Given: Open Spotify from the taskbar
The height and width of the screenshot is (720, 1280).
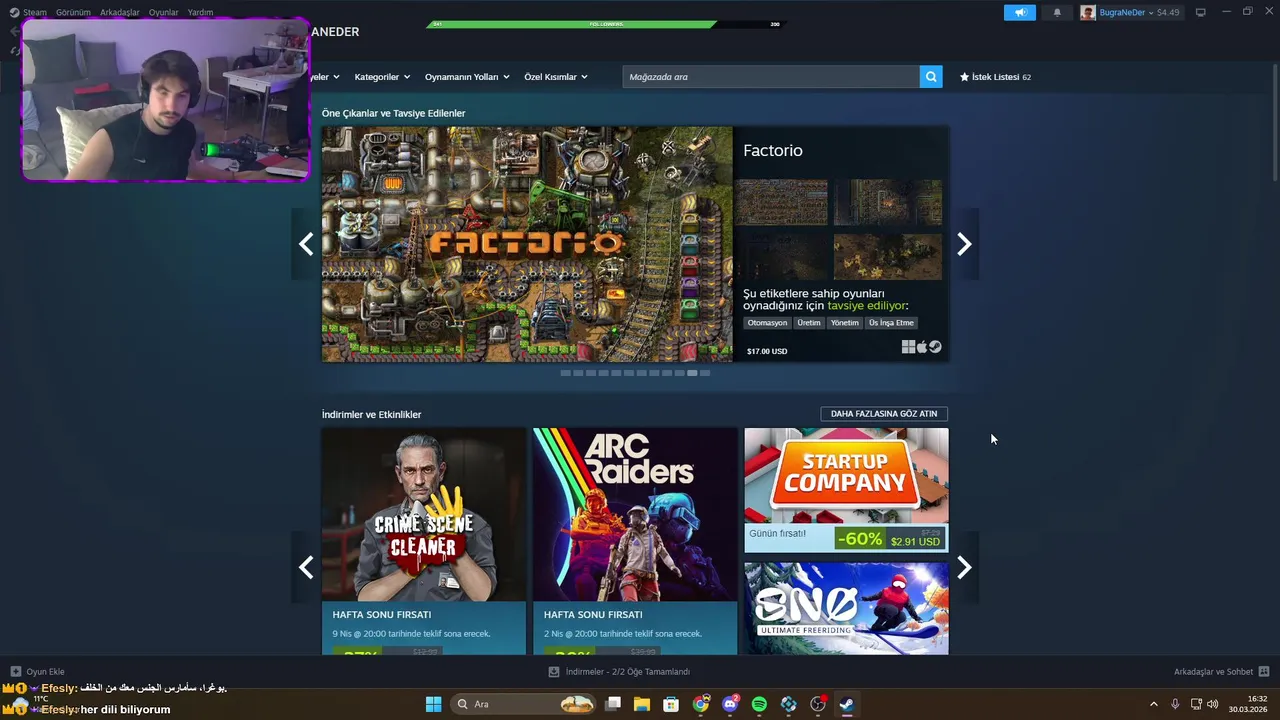Looking at the screenshot, I should pos(759,704).
